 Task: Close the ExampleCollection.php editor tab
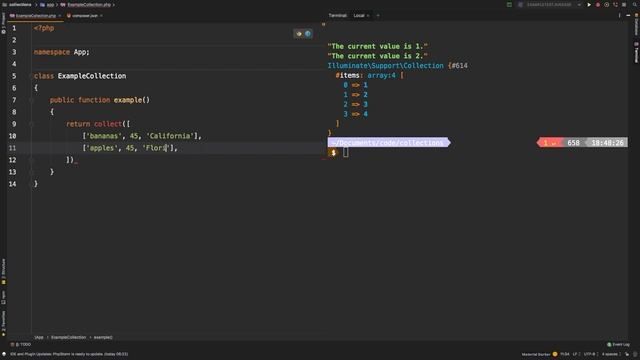pos(60,16)
